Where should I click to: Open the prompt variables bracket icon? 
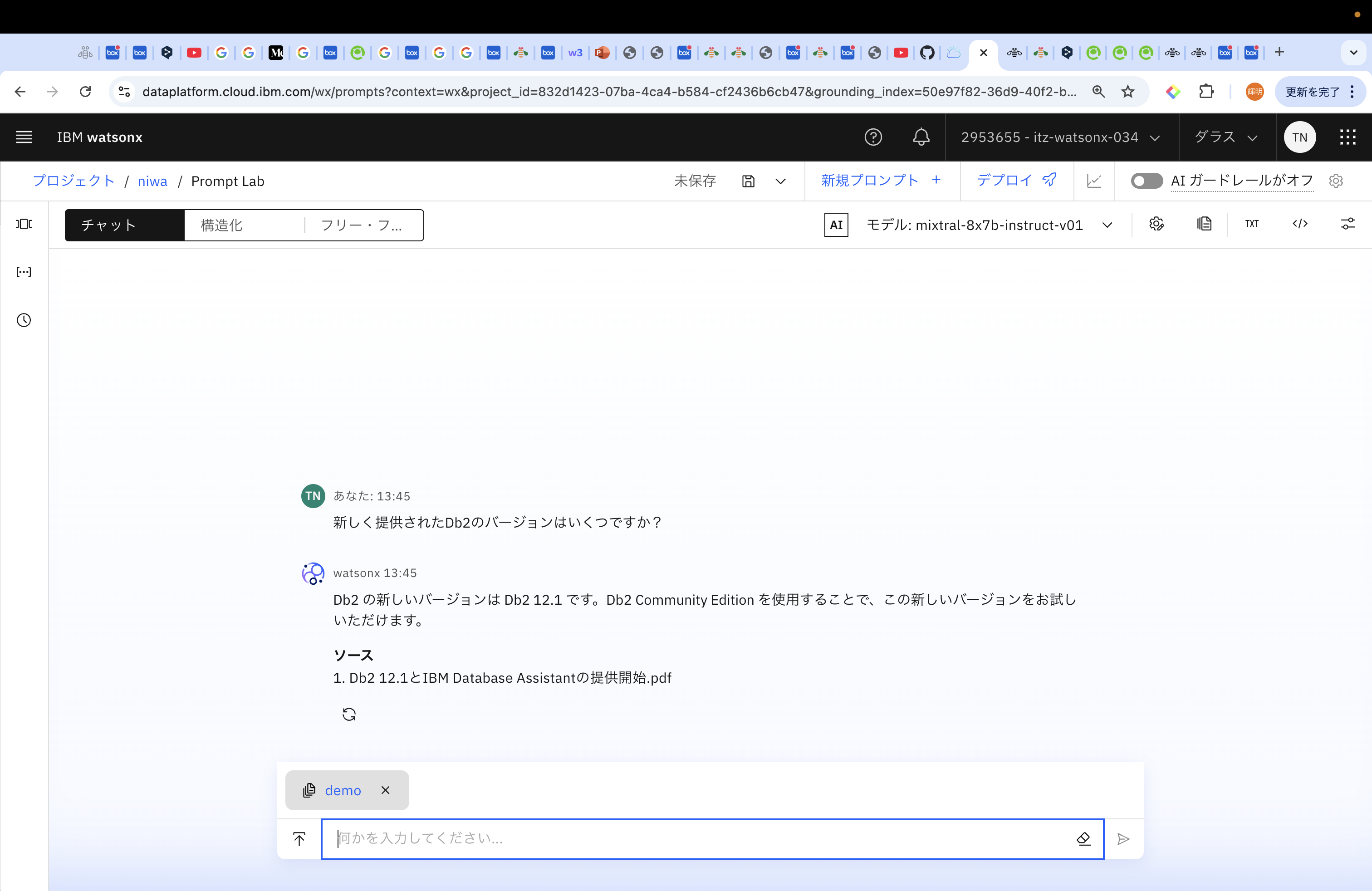[24, 272]
